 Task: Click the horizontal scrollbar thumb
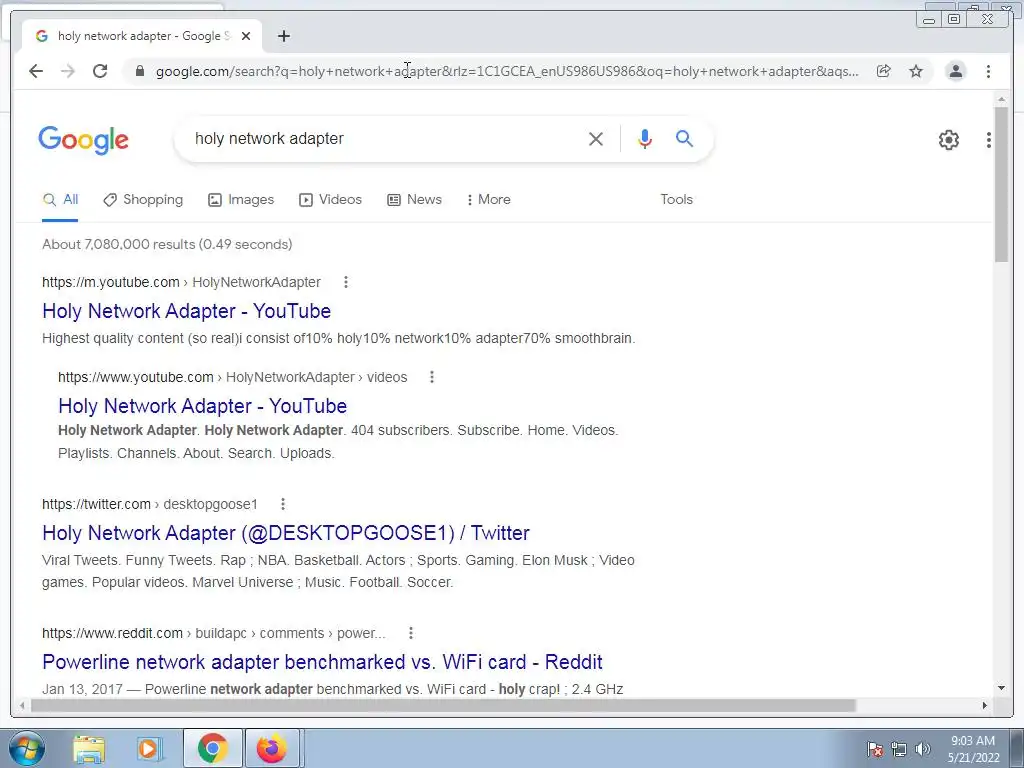(443, 705)
